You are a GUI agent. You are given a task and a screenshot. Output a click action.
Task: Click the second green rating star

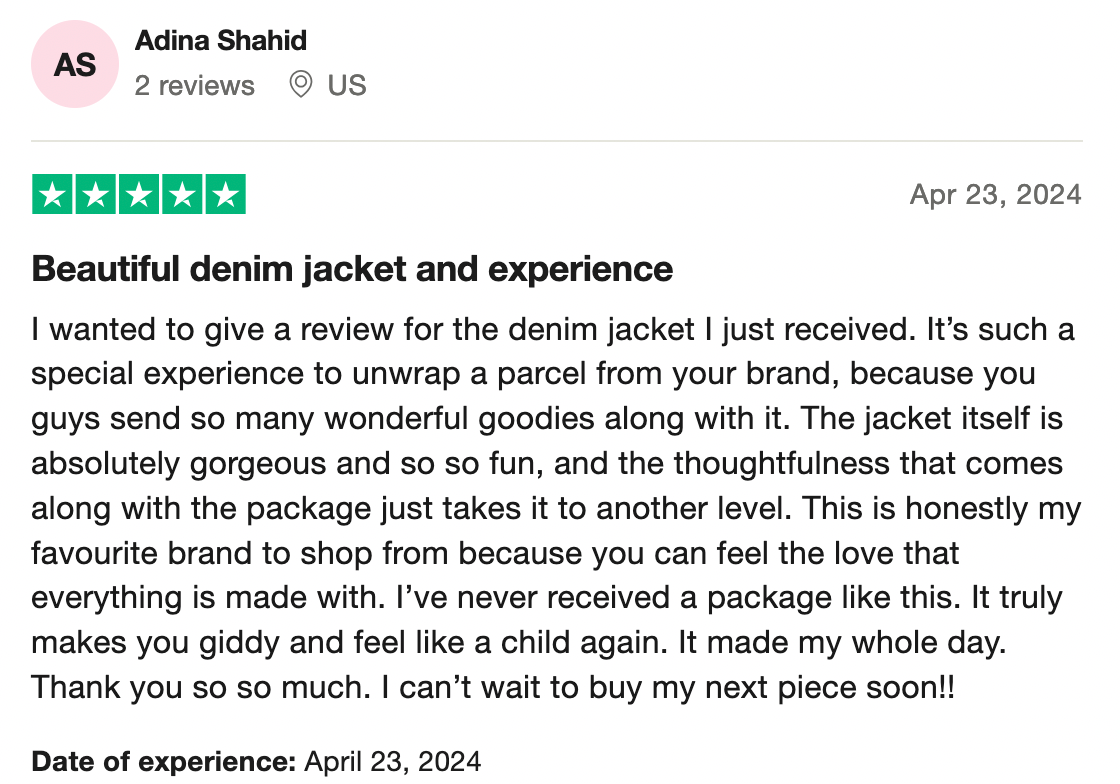tap(96, 194)
